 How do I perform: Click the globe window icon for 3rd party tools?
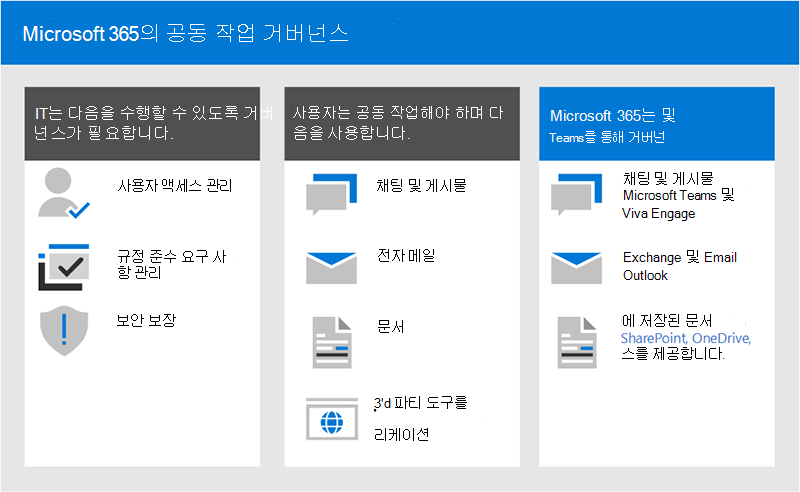tap(332, 419)
